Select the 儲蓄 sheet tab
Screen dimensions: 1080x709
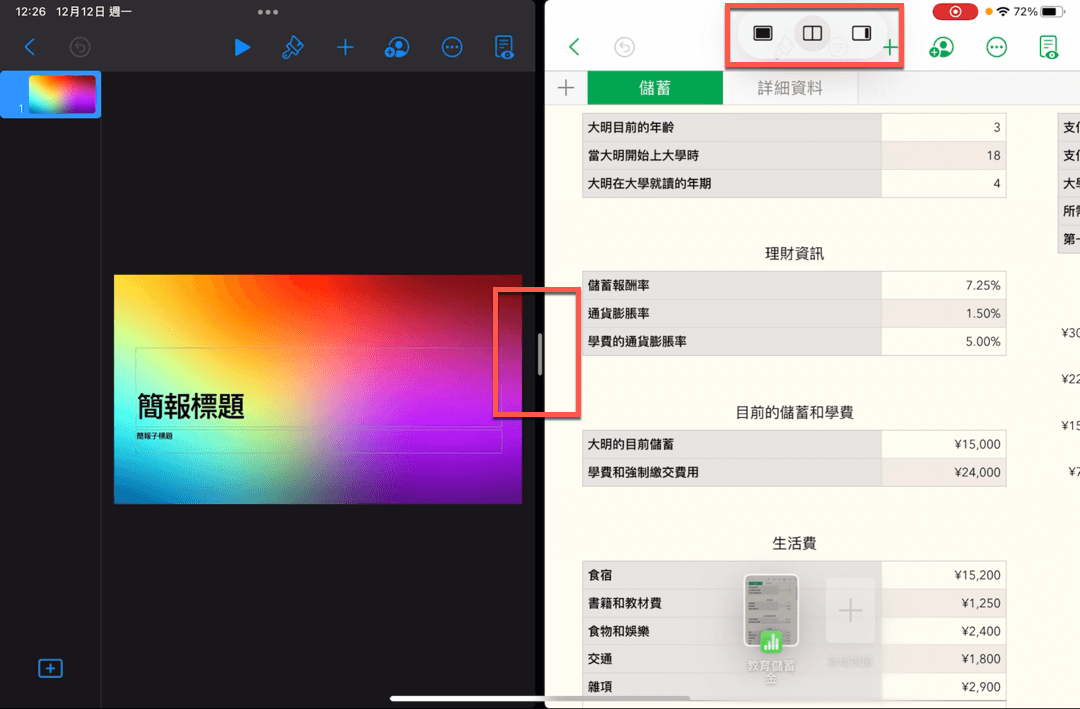(x=654, y=88)
